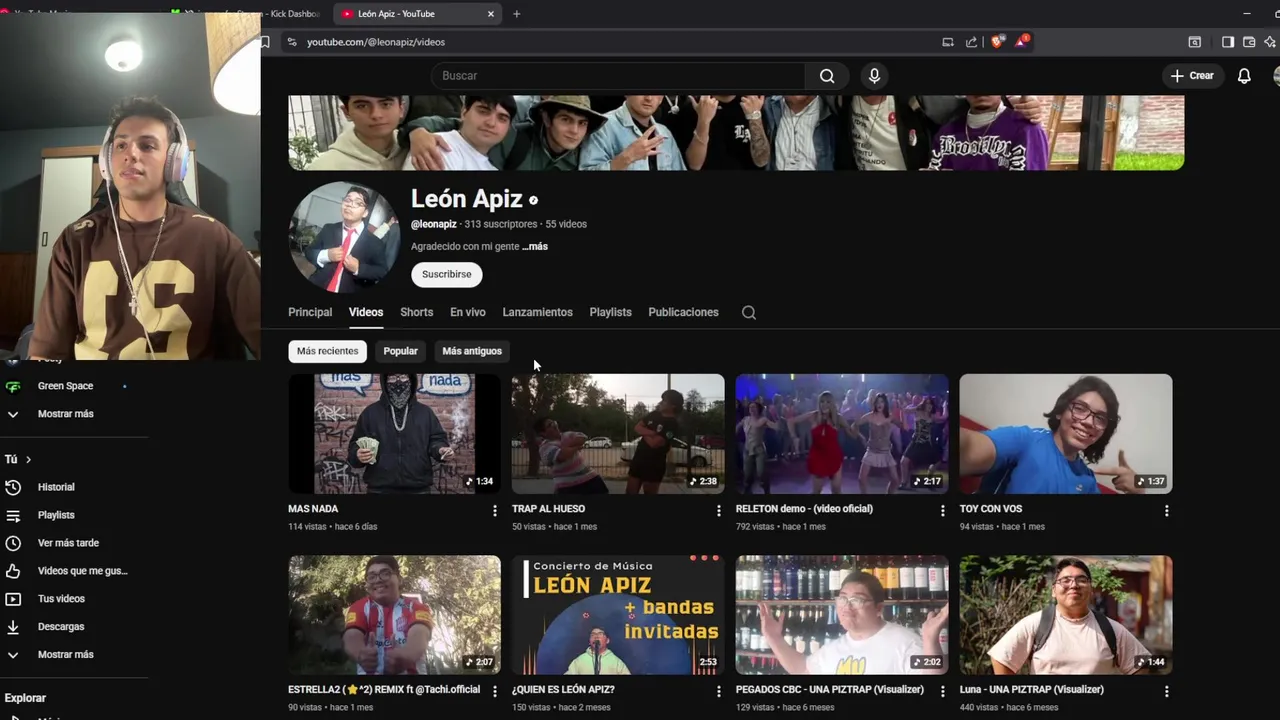
Task: Click the channel search magnifier icon
Action: click(x=749, y=312)
